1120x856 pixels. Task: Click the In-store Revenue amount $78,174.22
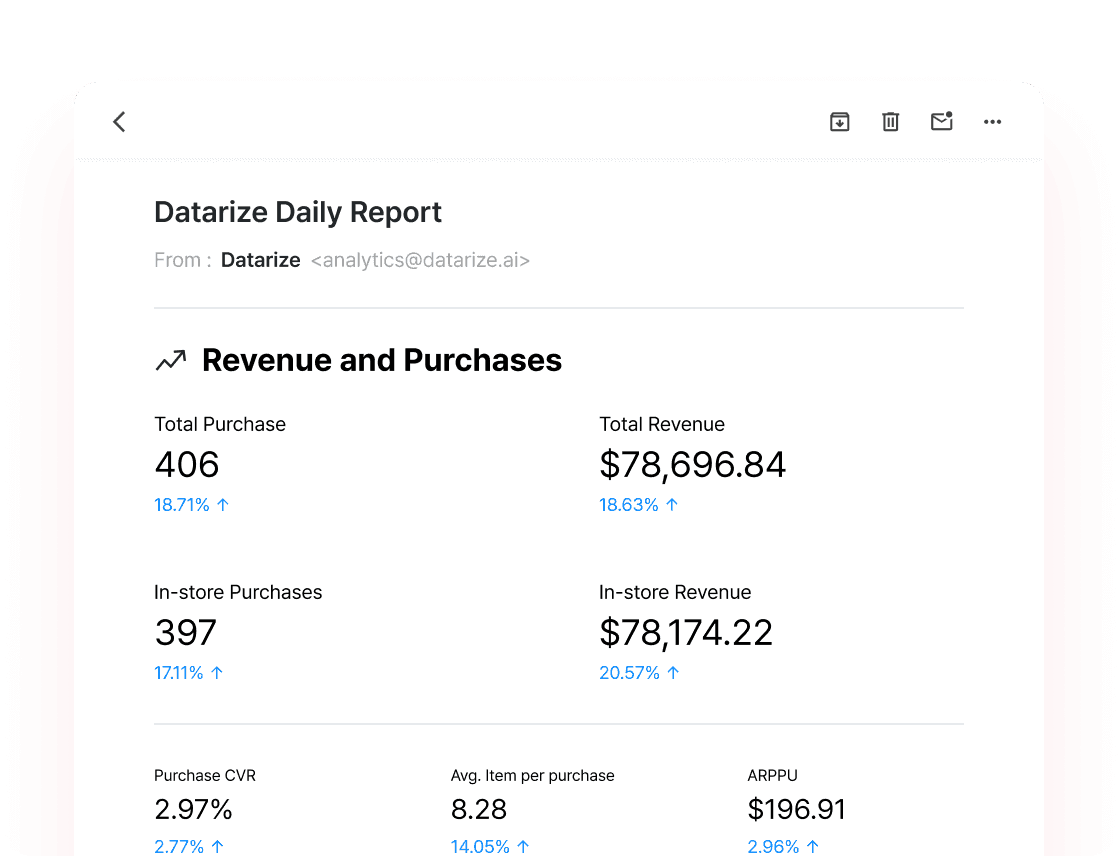click(x=686, y=633)
